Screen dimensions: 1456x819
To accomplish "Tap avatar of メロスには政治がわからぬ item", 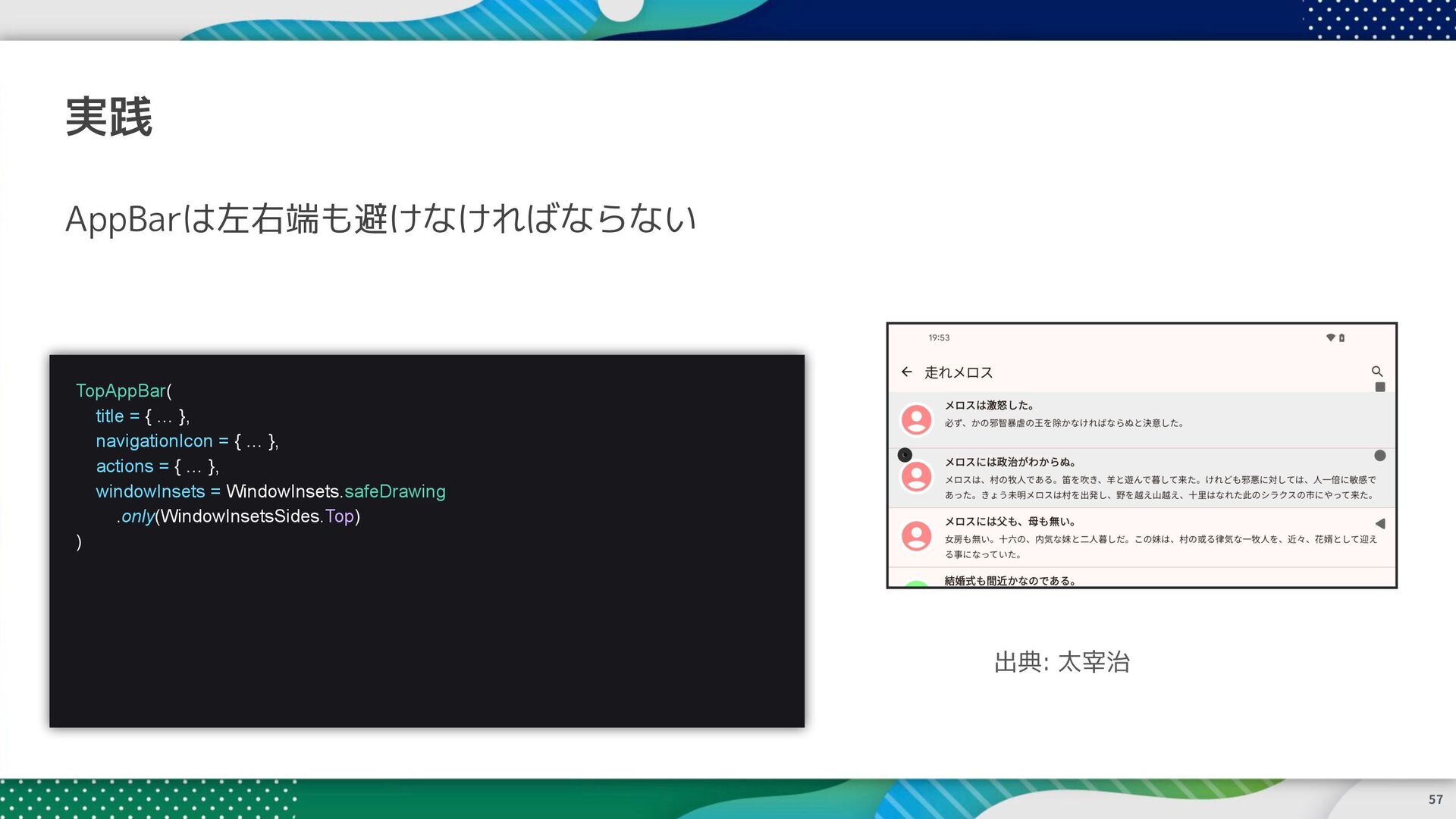I will tap(916, 477).
